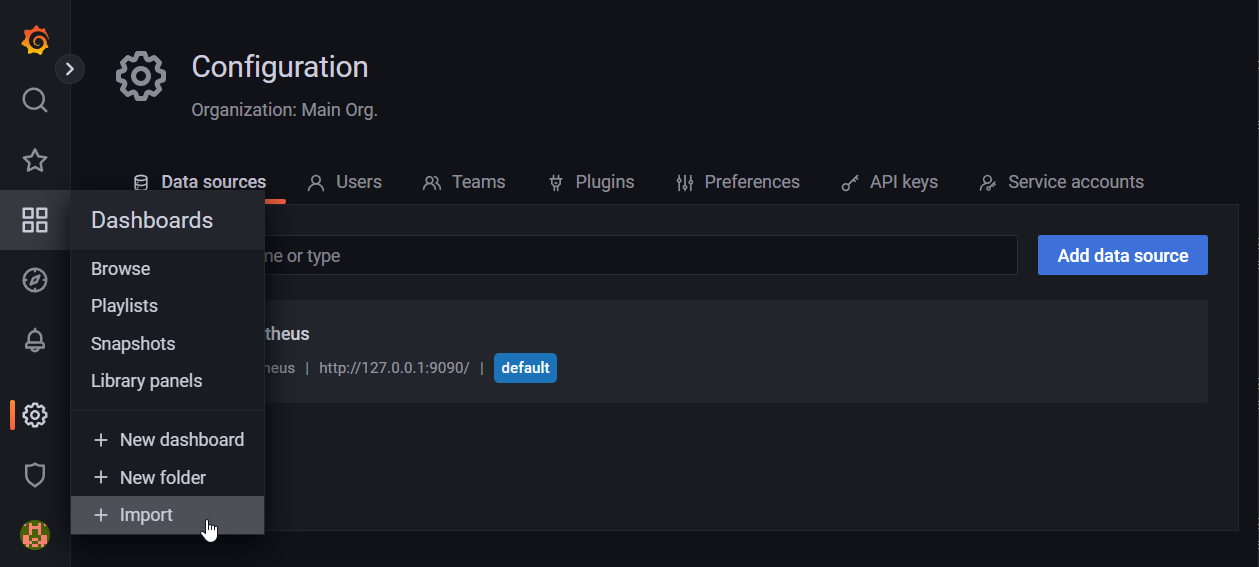Click the user profile avatar
The height and width of the screenshot is (567, 1259).
[35, 535]
